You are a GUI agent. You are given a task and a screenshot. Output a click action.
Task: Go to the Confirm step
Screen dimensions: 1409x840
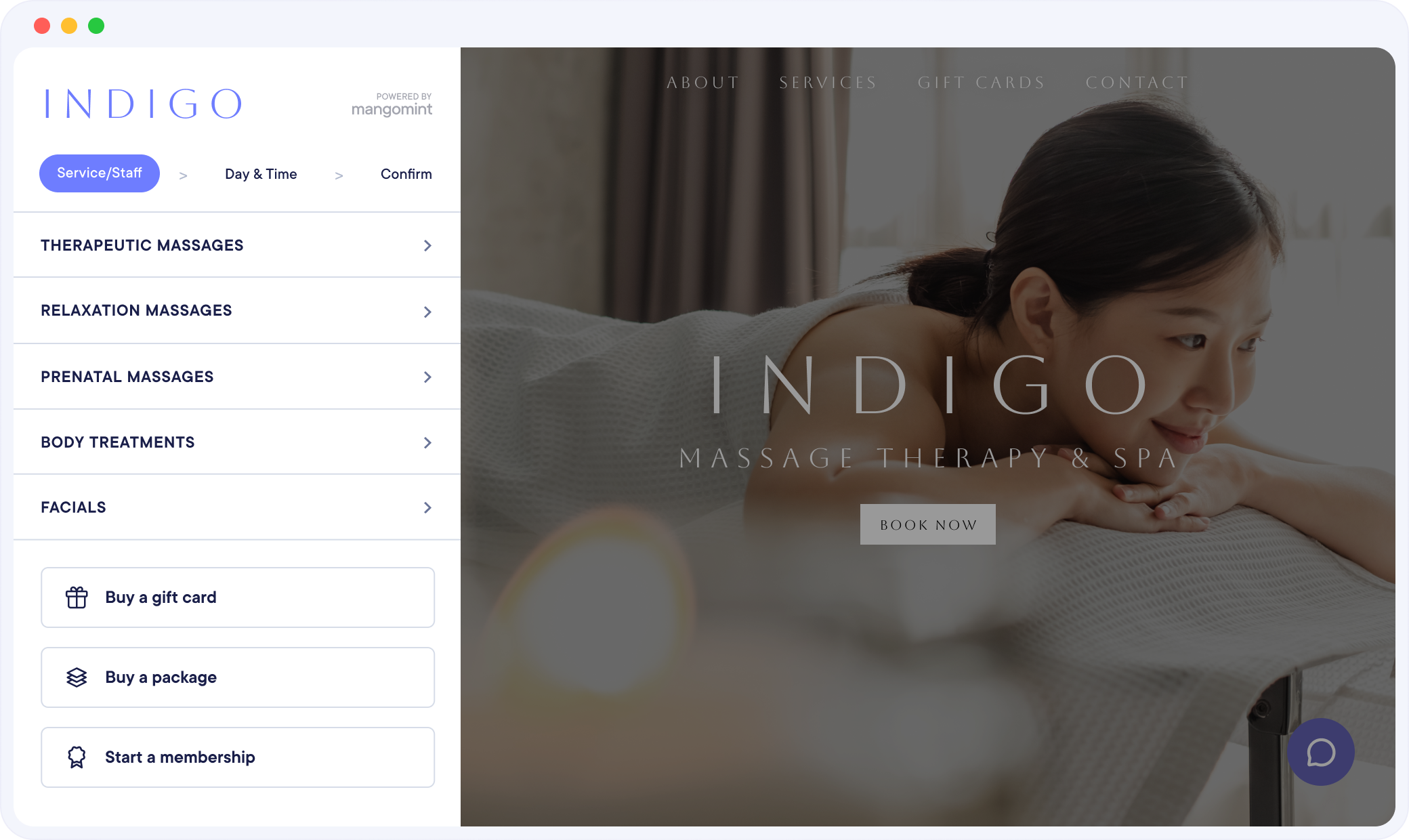click(406, 174)
